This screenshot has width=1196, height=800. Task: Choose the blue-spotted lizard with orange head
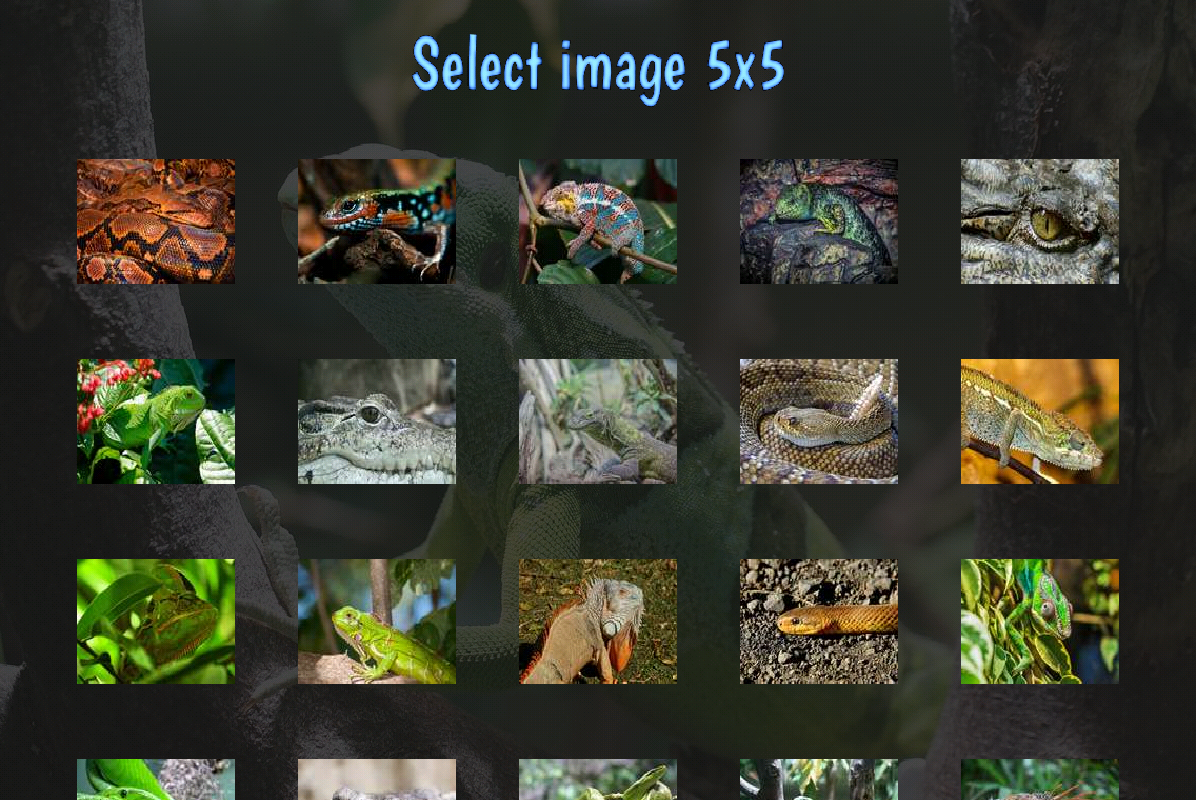(x=377, y=221)
